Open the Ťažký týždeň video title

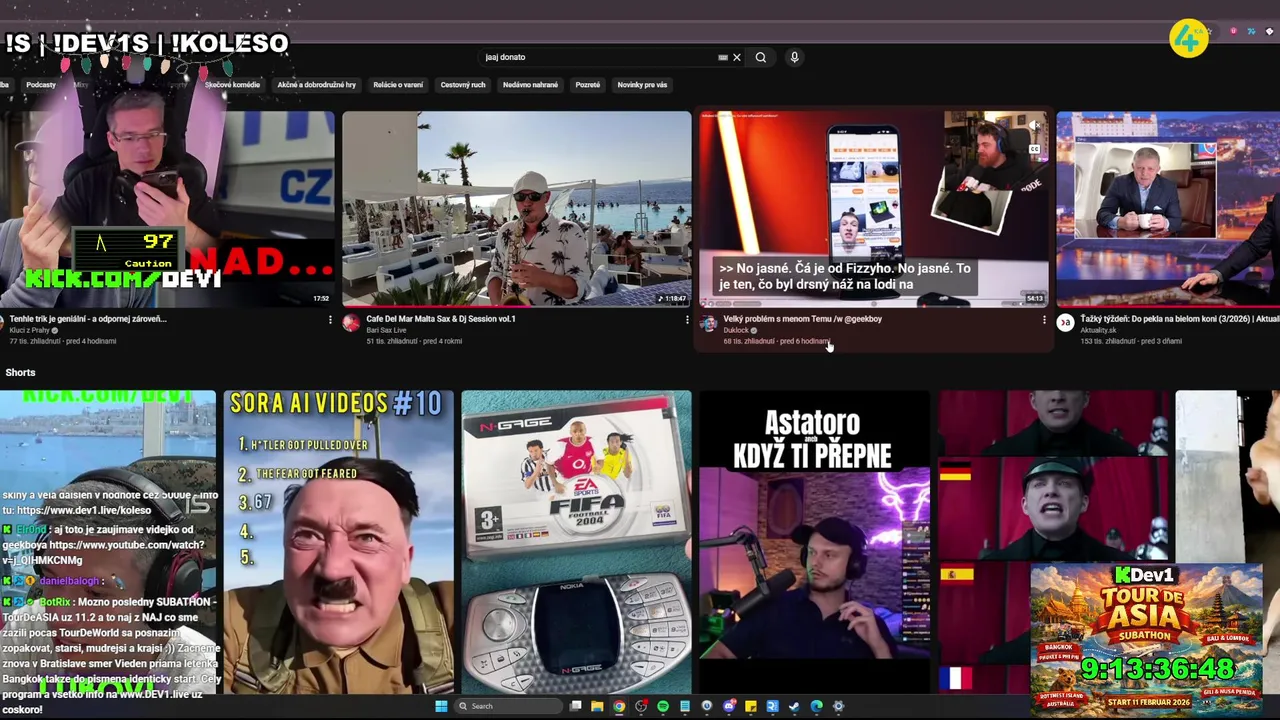point(1180,319)
